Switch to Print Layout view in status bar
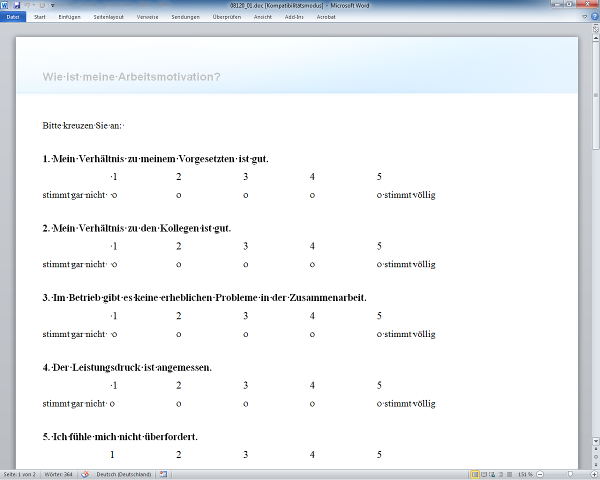The width and height of the screenshot is (600, 480). (475, 474)
